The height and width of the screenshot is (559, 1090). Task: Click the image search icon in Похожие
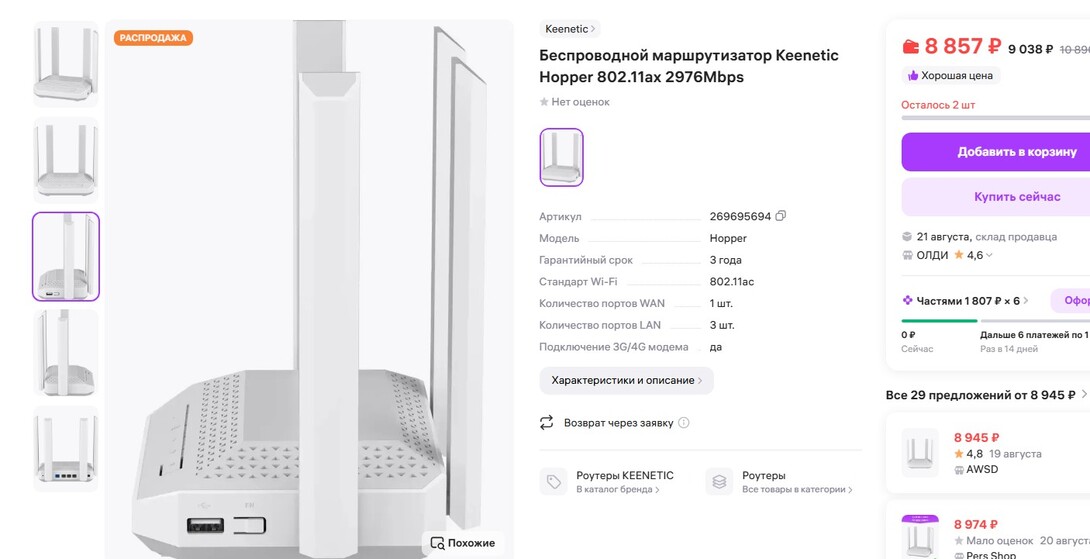[437, 543]
